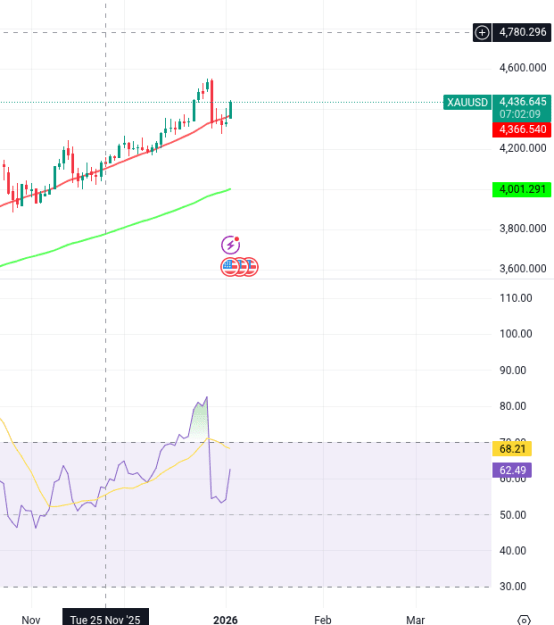Click the 3,600.000 price scale value

point(523,268)
